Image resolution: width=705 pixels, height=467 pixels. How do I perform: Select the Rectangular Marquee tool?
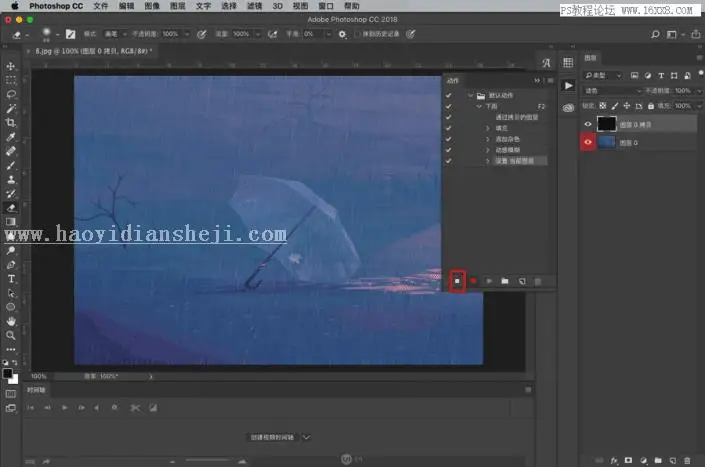tap(11, 80)
